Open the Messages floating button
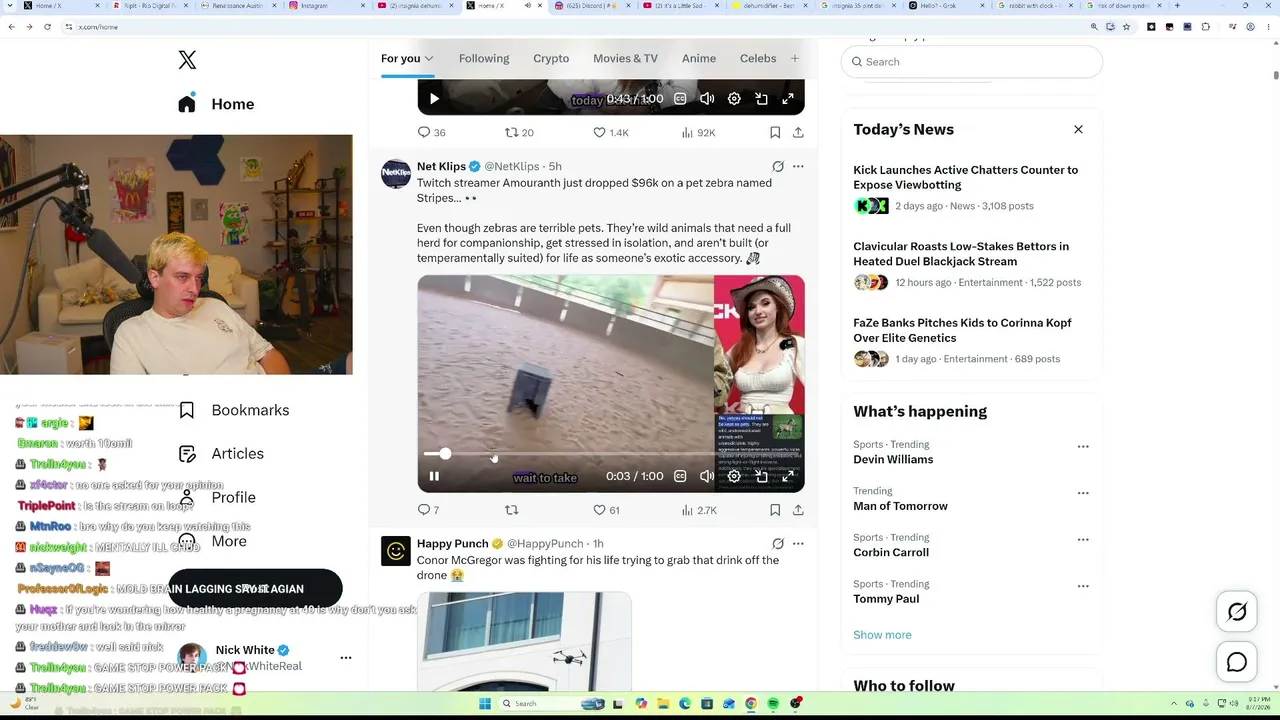Screen dimensions: 1280x720 (1237, 662)
